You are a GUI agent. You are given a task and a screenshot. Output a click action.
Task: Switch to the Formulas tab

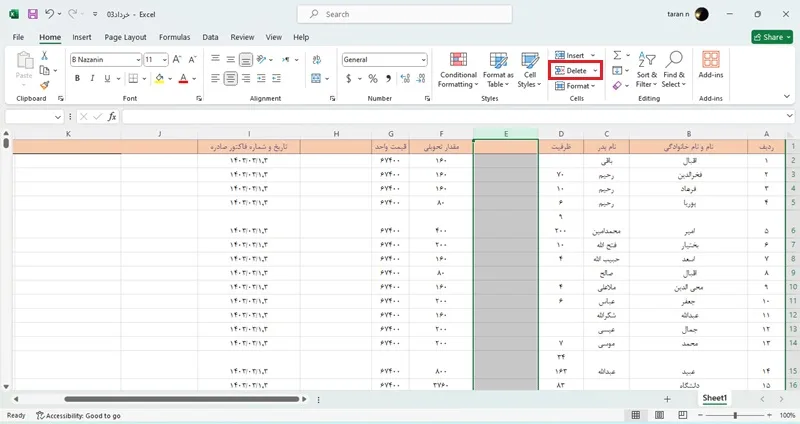point(174,37)
